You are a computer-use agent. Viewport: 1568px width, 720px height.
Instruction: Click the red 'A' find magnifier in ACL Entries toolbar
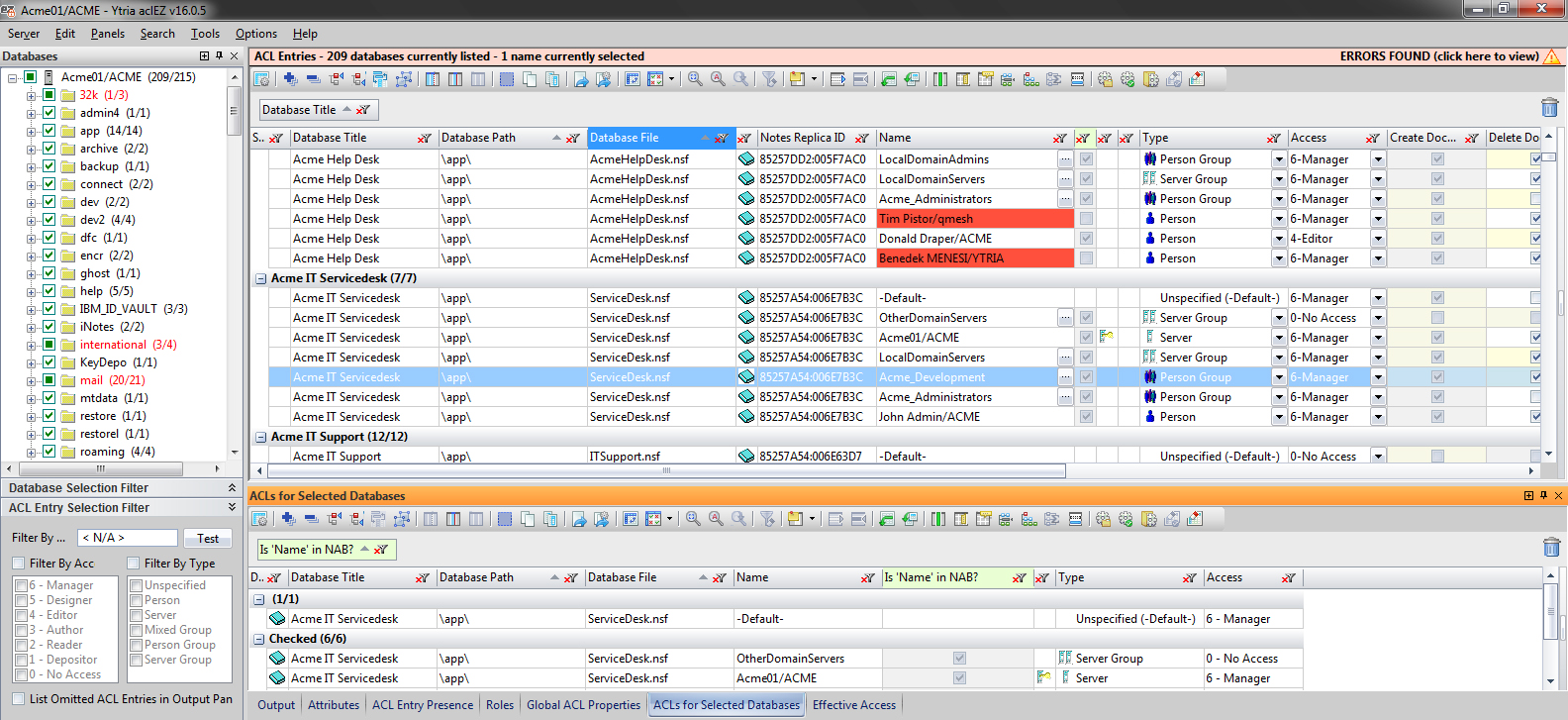718,79
